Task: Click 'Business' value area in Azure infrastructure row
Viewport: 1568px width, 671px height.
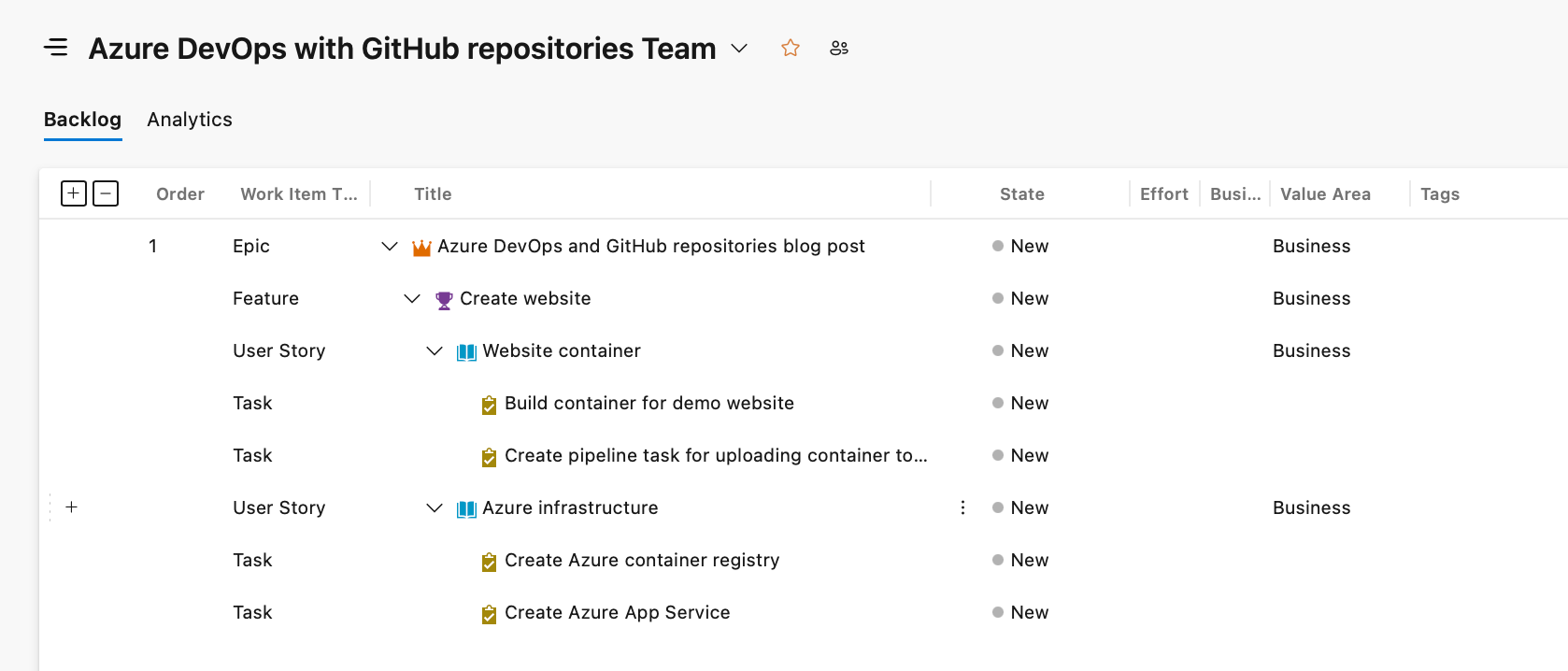Action: tap(1312, 507)
